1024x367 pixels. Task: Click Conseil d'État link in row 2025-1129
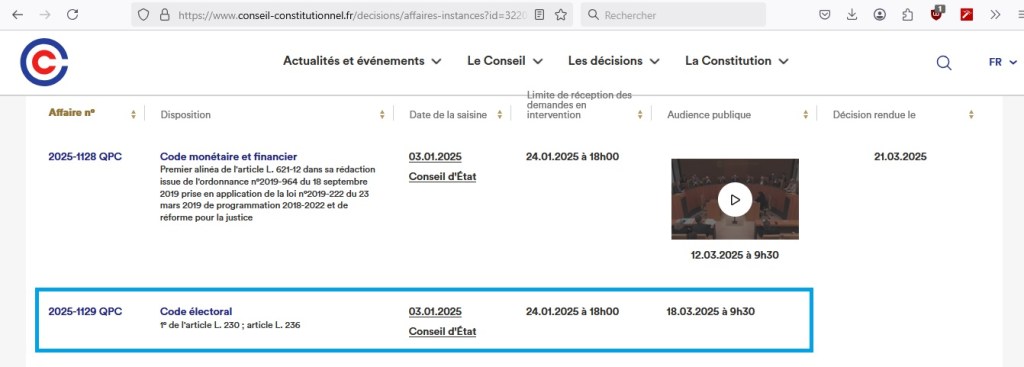coord(442,332)
